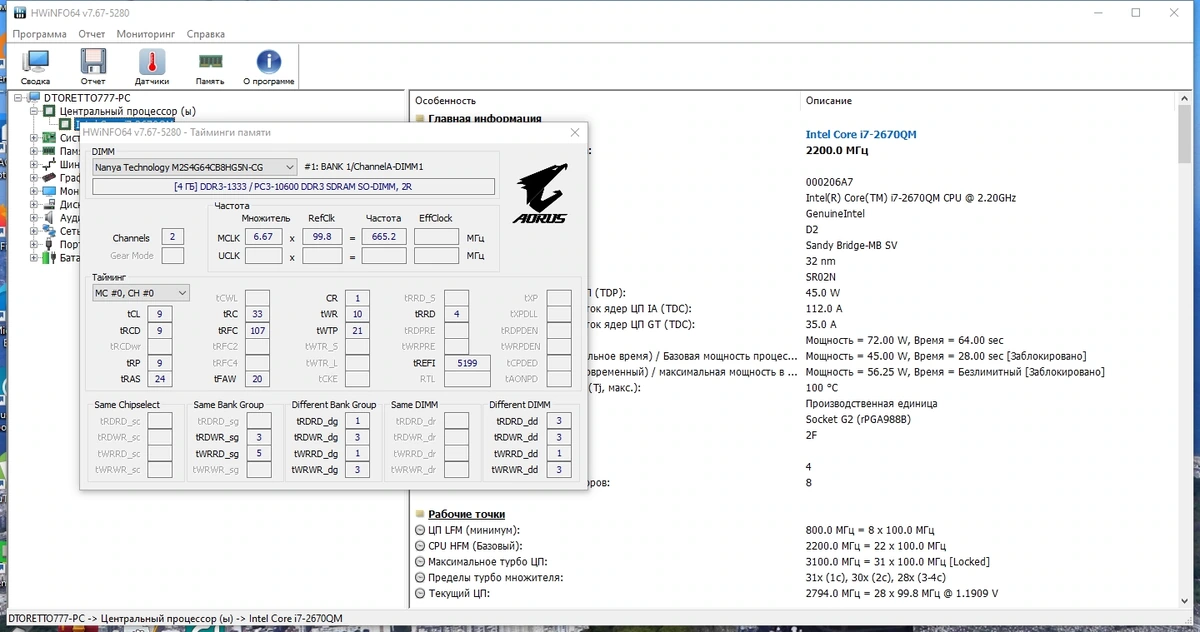The image size is (1200, 632).
Task: Click the Socket G2 (rPGA988B) value
Action: pyautogui.click(x=858, y=420)
